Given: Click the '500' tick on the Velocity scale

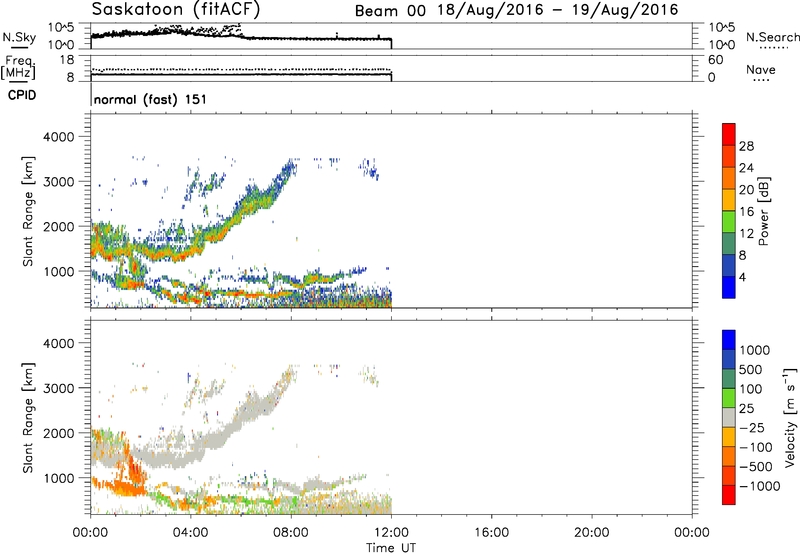Looking at the screenshot, I should 751,370.
